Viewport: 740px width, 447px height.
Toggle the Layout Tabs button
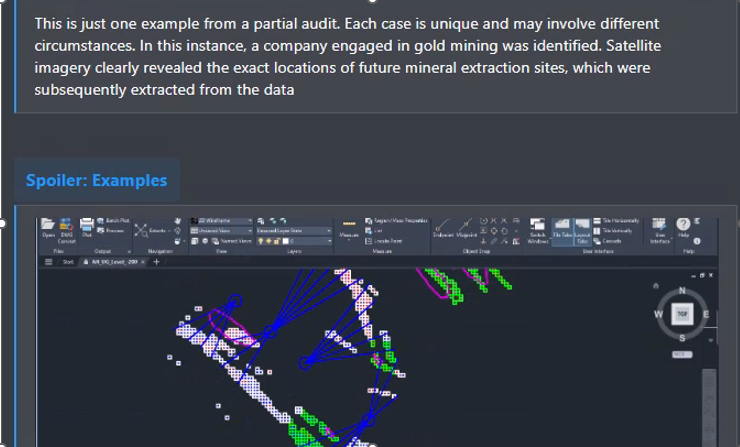pyautogui.click(x=581, y=230)
